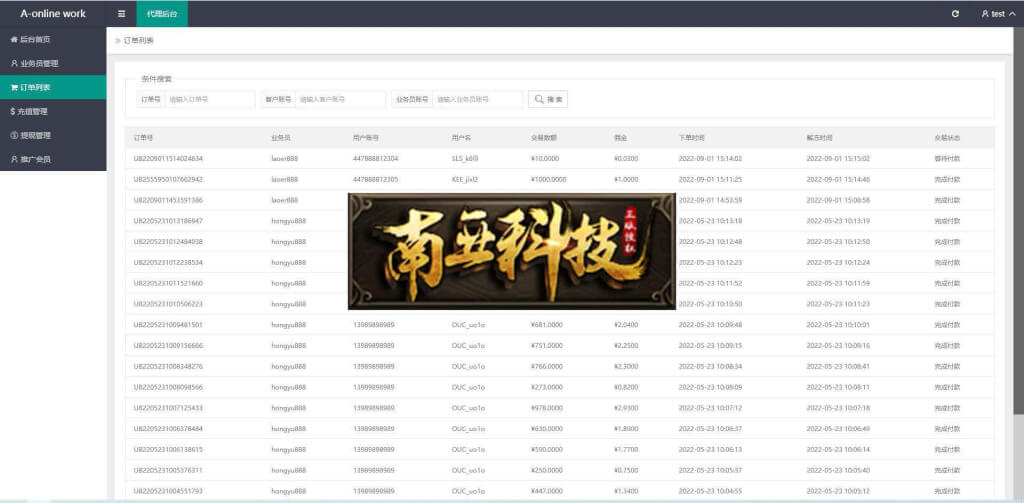This screenshot has height=503, width=1024.
Task: Click the 佣金 column header
Action: pyautogui.click(x=620, y=138)
